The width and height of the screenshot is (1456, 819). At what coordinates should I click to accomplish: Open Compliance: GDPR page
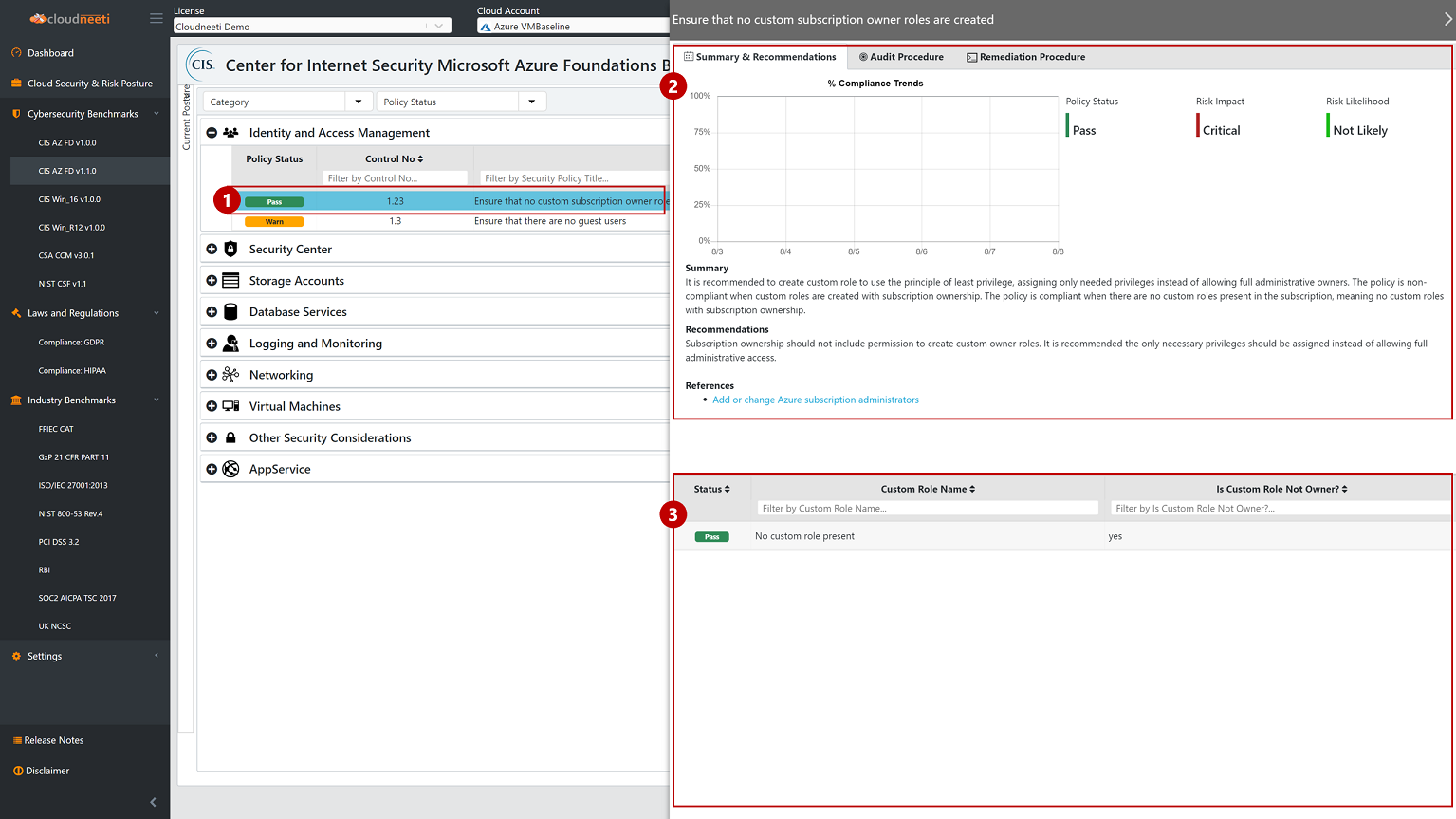point(71,343)
